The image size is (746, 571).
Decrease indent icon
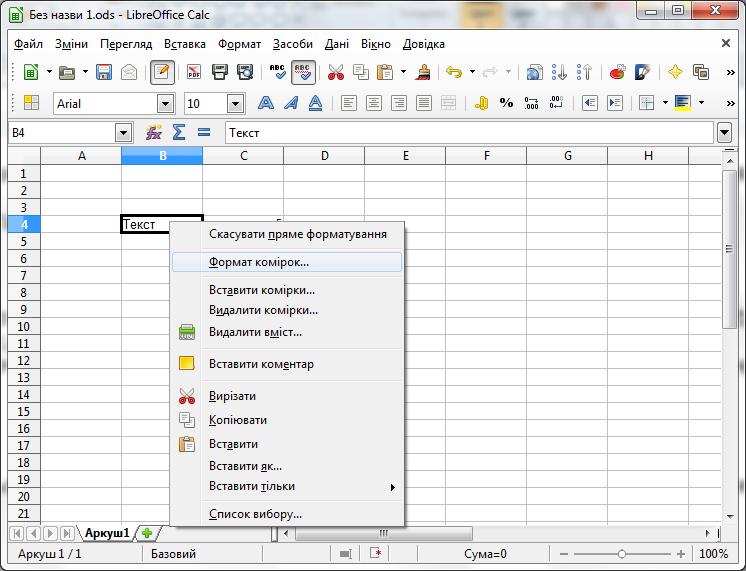tap(589, 103)
